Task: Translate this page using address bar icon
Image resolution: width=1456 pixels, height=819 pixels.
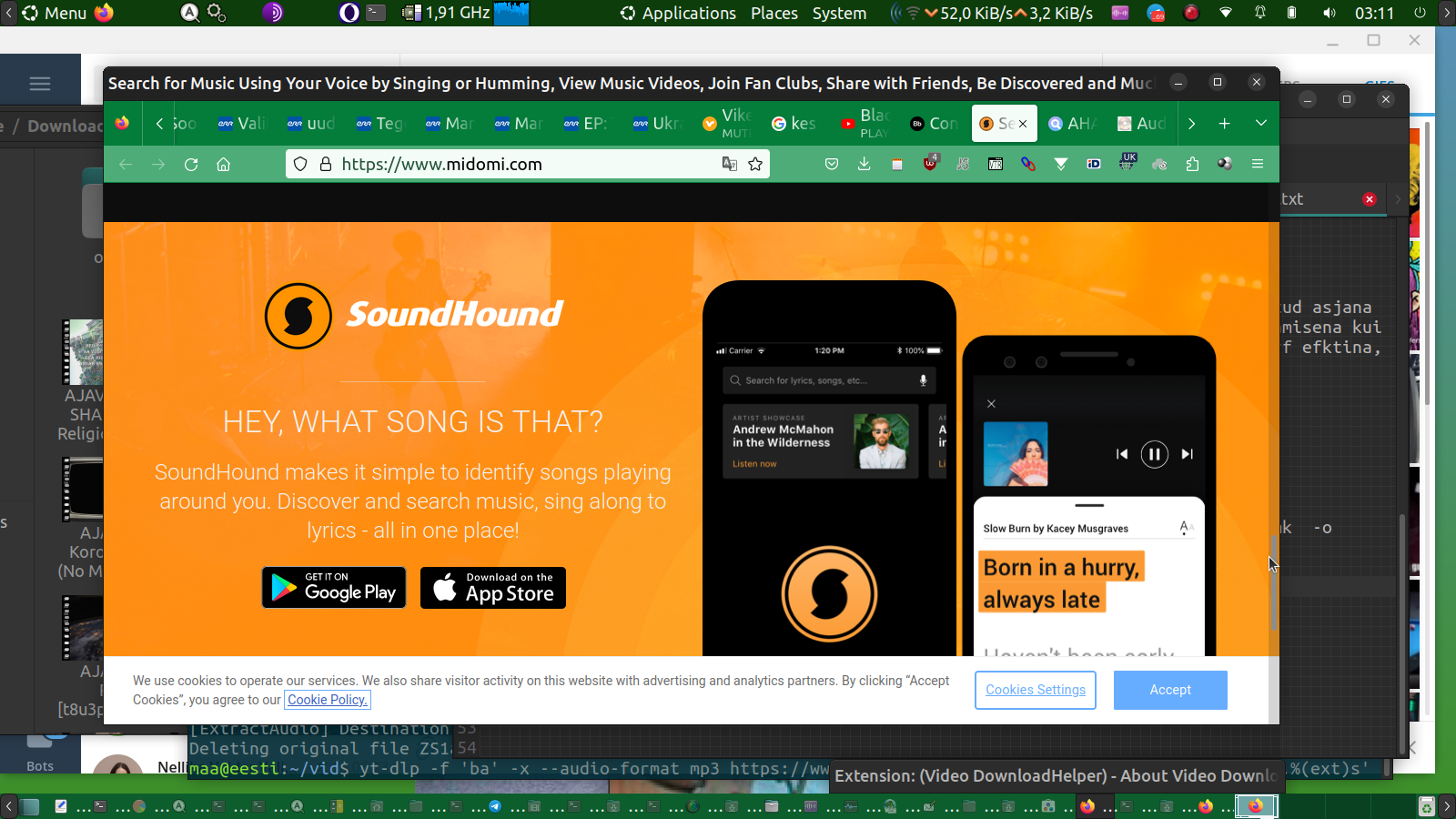Action: coord(730,165)
